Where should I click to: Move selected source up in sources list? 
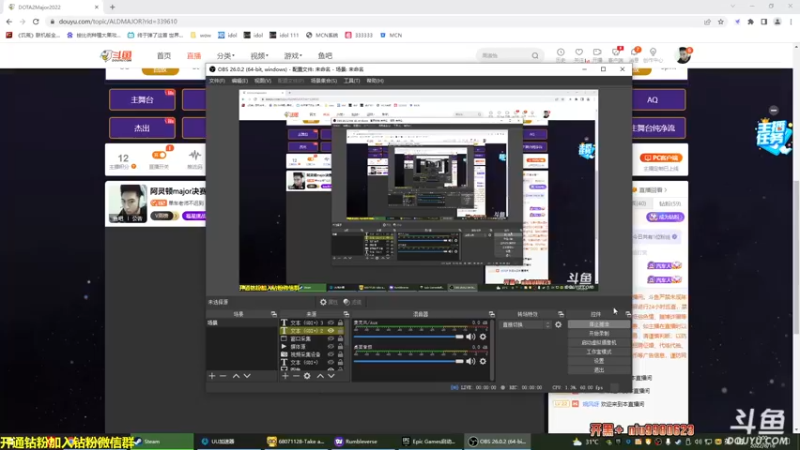(x=320, y=376)
